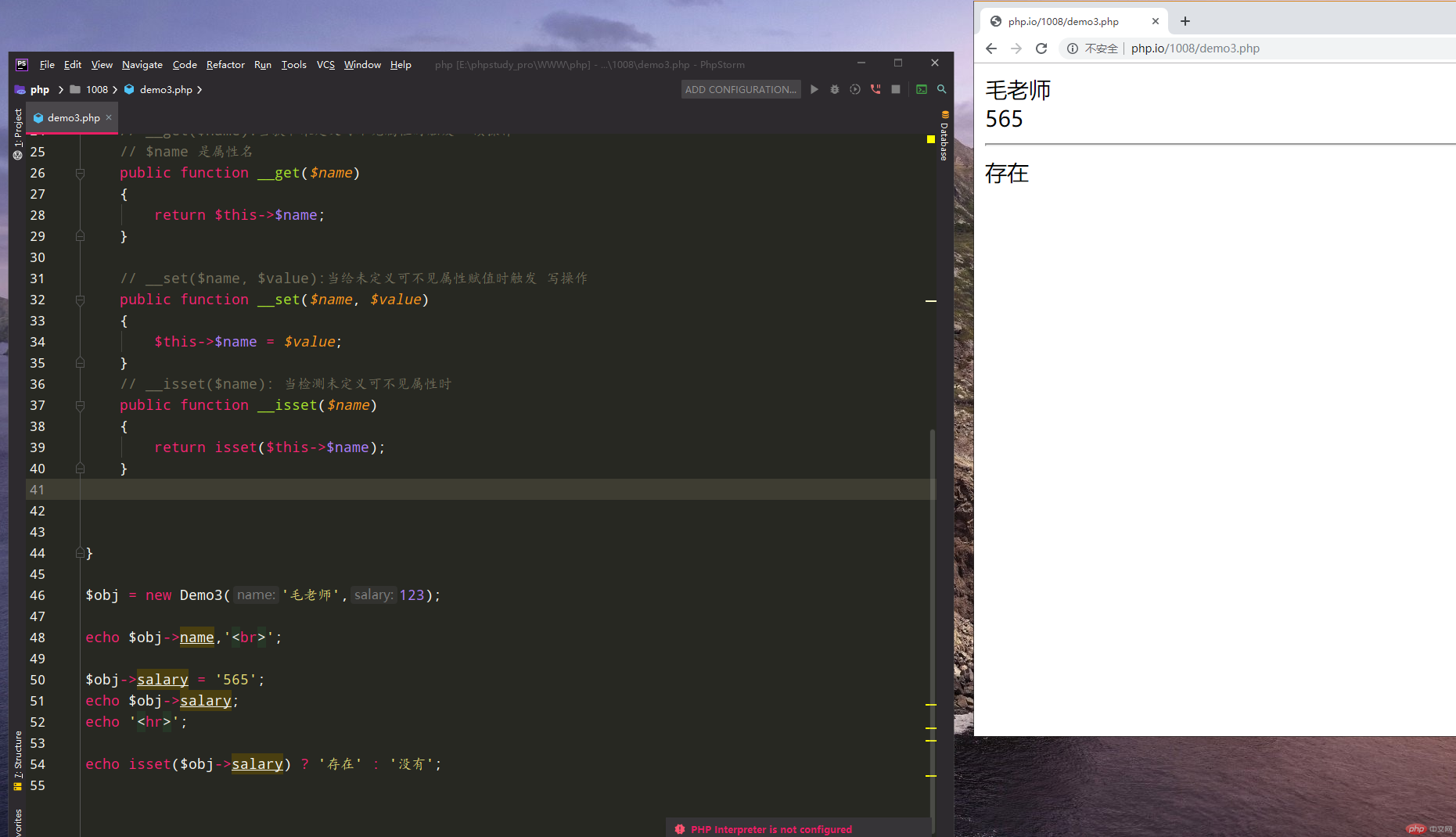Toggle listening for PHP debug connections
The width and height of the screenshot is (1456, 837).
875,89
